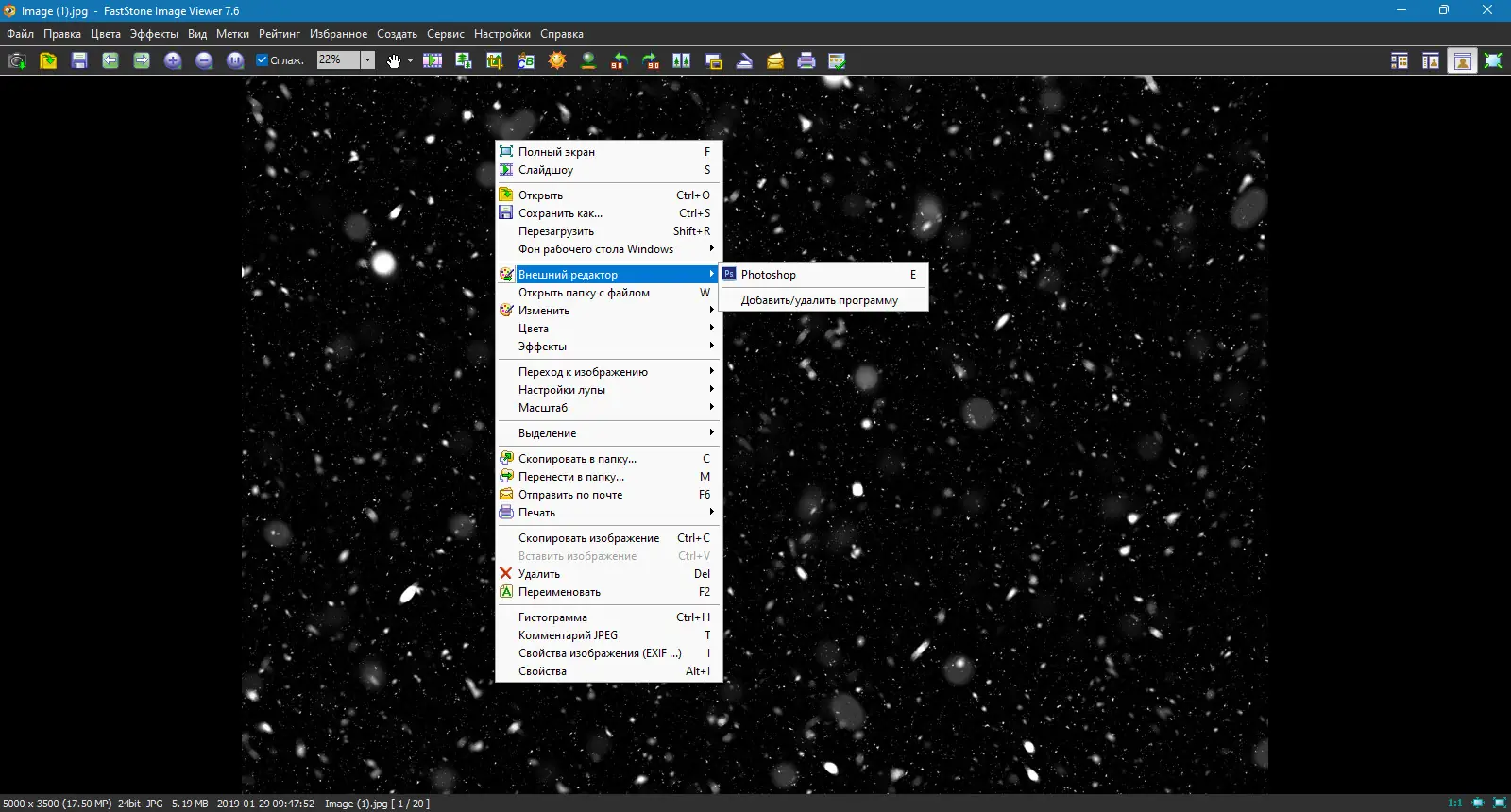Screen dimensions: 1511x812
Task: Expand the Эффекты context submenu
Action: (608, 347)
